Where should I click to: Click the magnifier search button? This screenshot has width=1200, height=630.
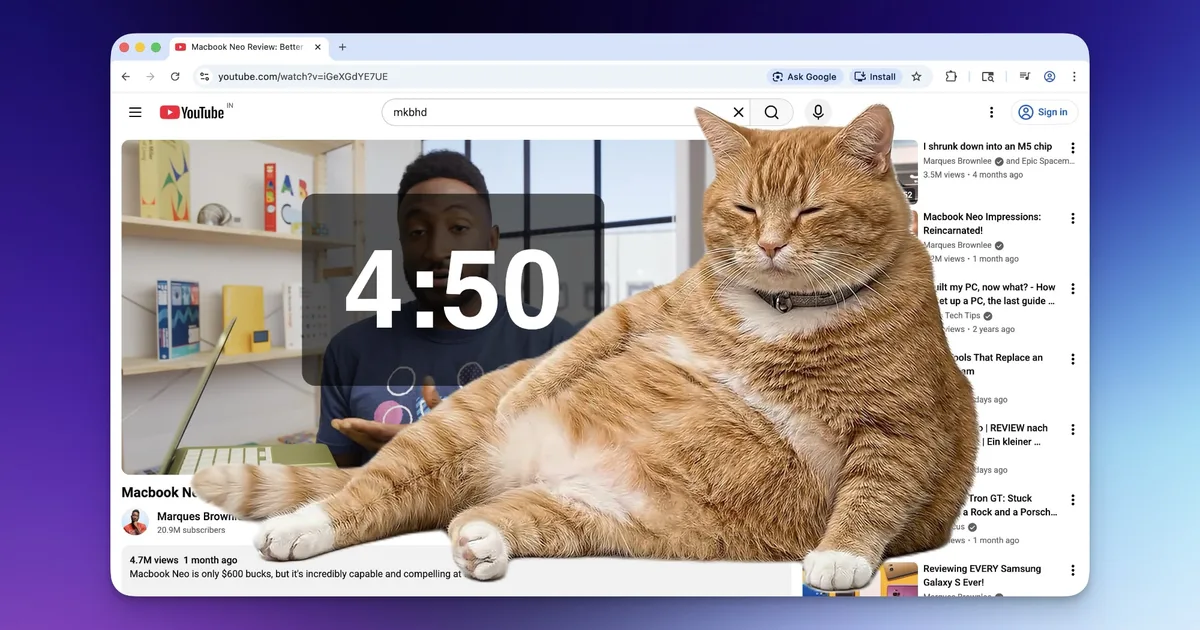pos(772,113)
